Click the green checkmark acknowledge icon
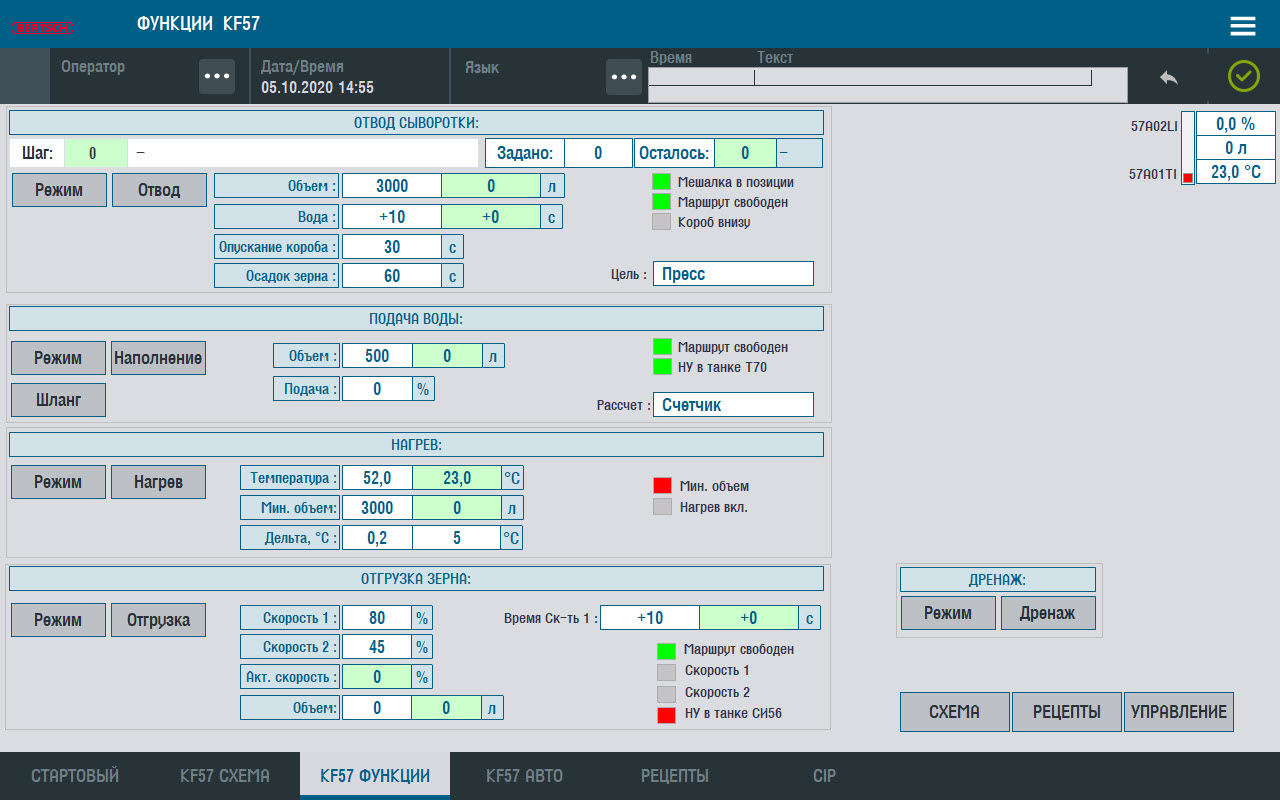The height and width of the screenshot is (800, 1280). 1243,76
